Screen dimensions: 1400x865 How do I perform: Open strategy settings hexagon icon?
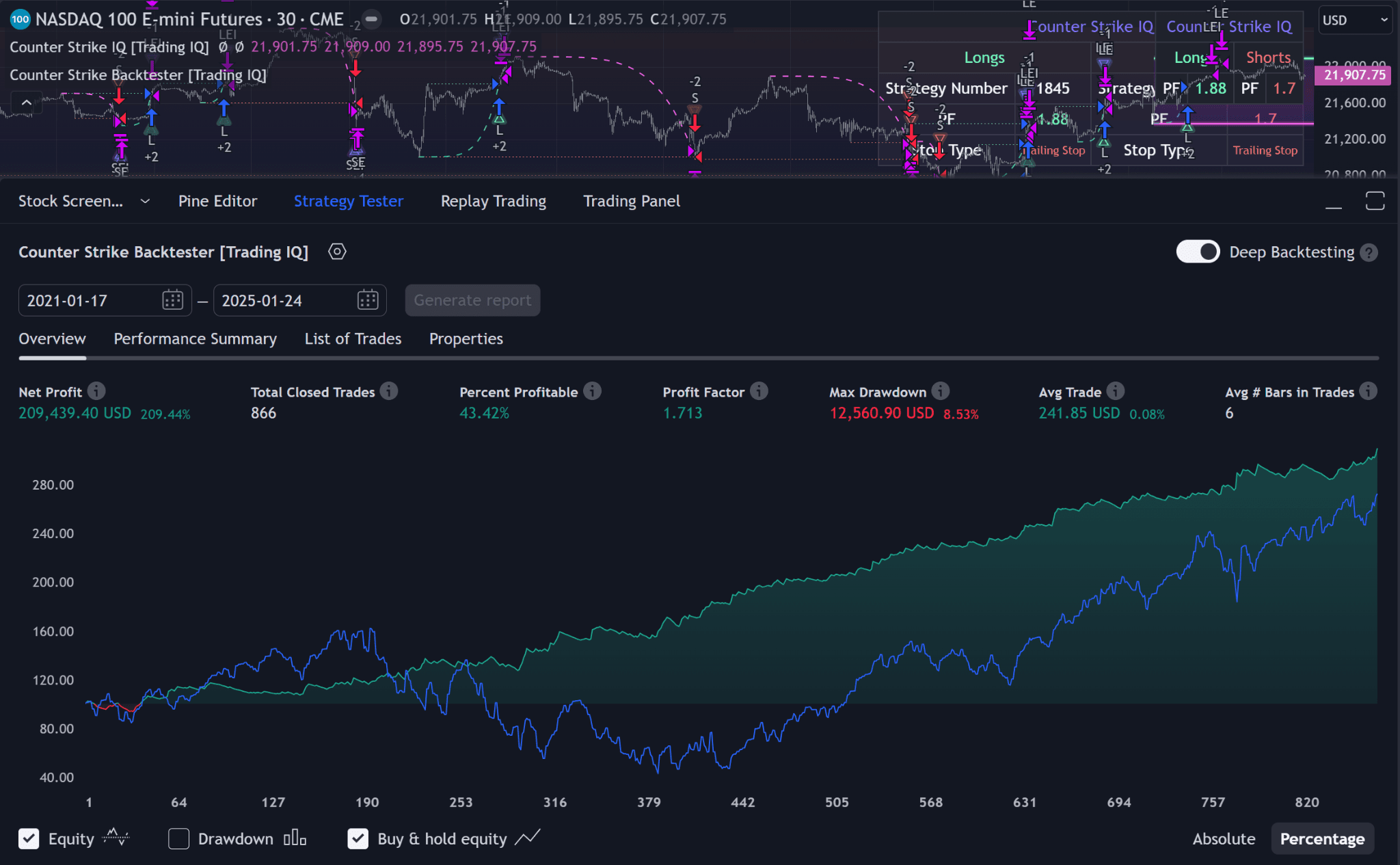pyautogui.click(x=337, y=252)
